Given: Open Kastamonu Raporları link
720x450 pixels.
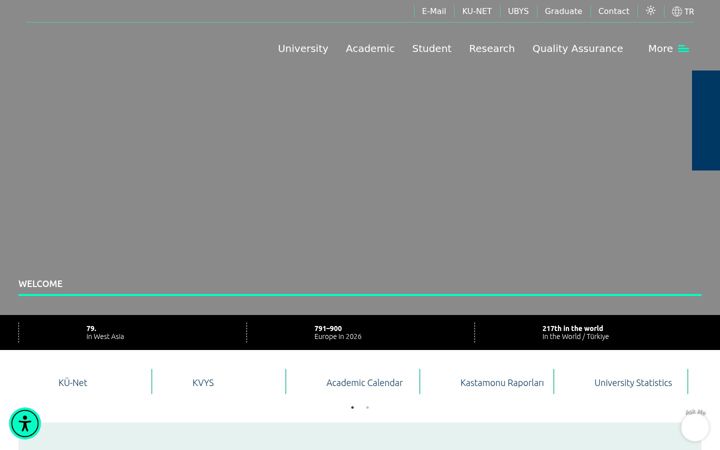Looking at the screenshot, I should coord(502,382).
